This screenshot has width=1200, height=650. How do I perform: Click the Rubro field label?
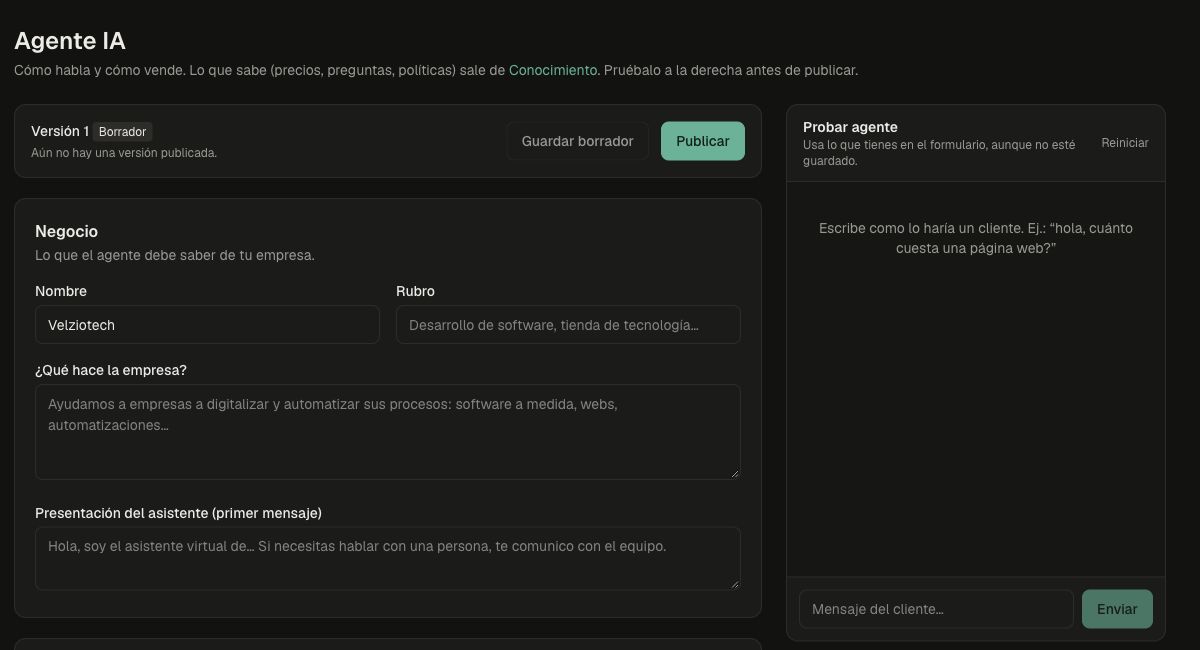pyautogui.click(x=415, y=291)
